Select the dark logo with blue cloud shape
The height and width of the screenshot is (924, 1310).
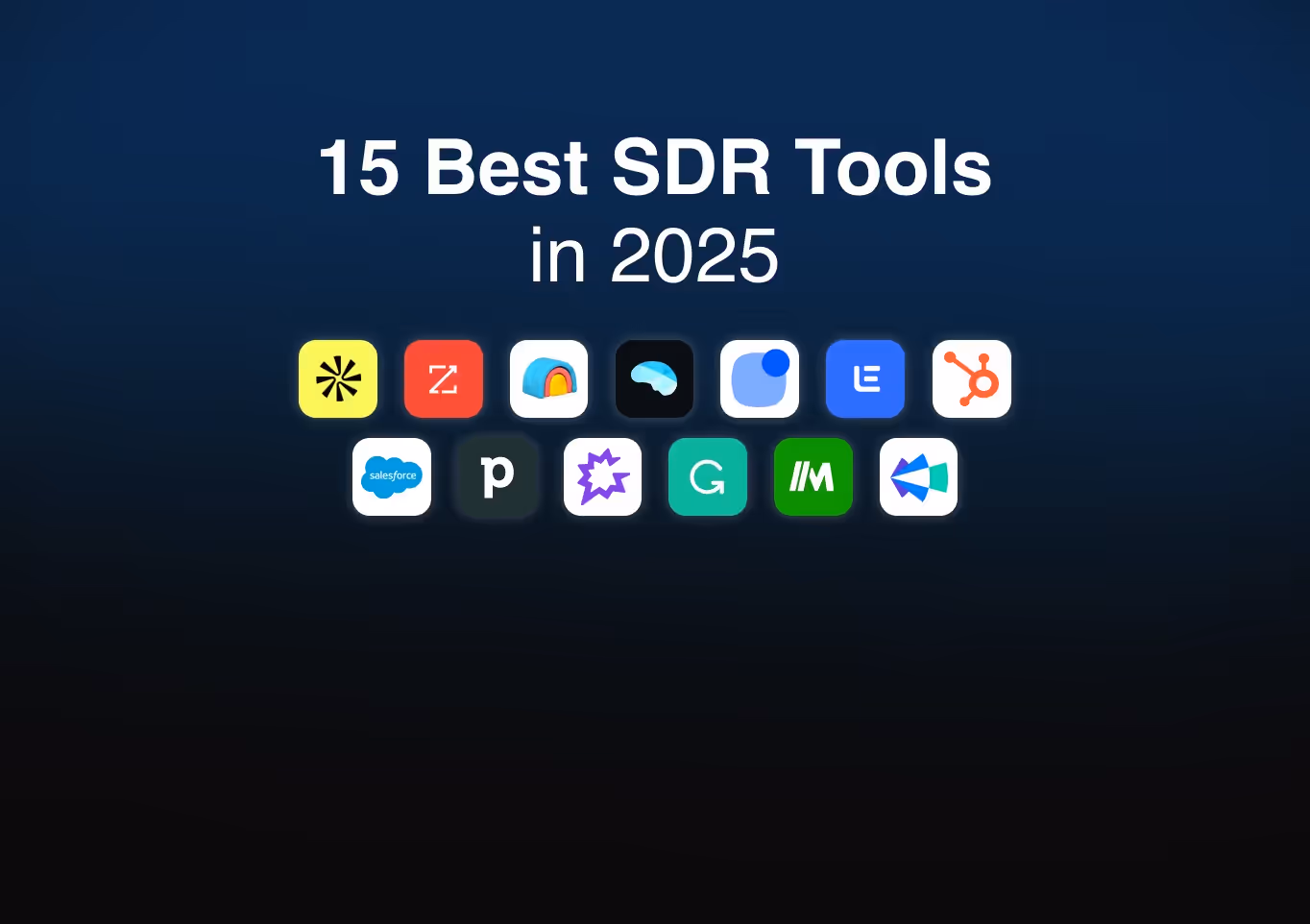pyautogui.click(x=654, y=378)
